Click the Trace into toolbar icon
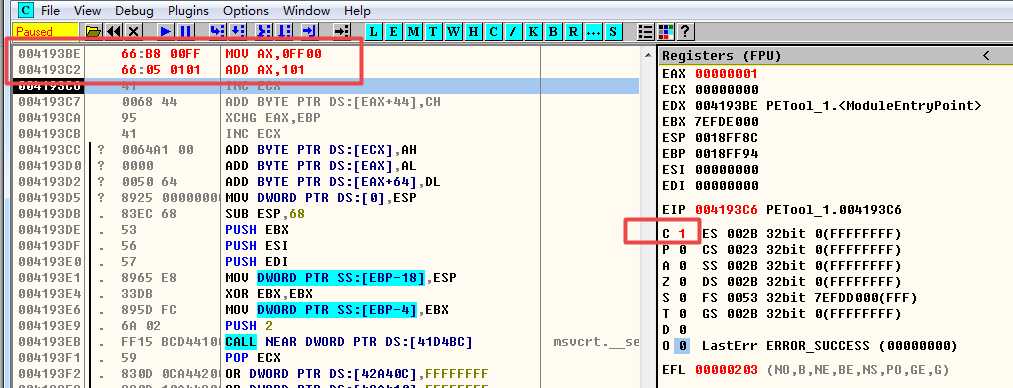 (x=264, y=31)
